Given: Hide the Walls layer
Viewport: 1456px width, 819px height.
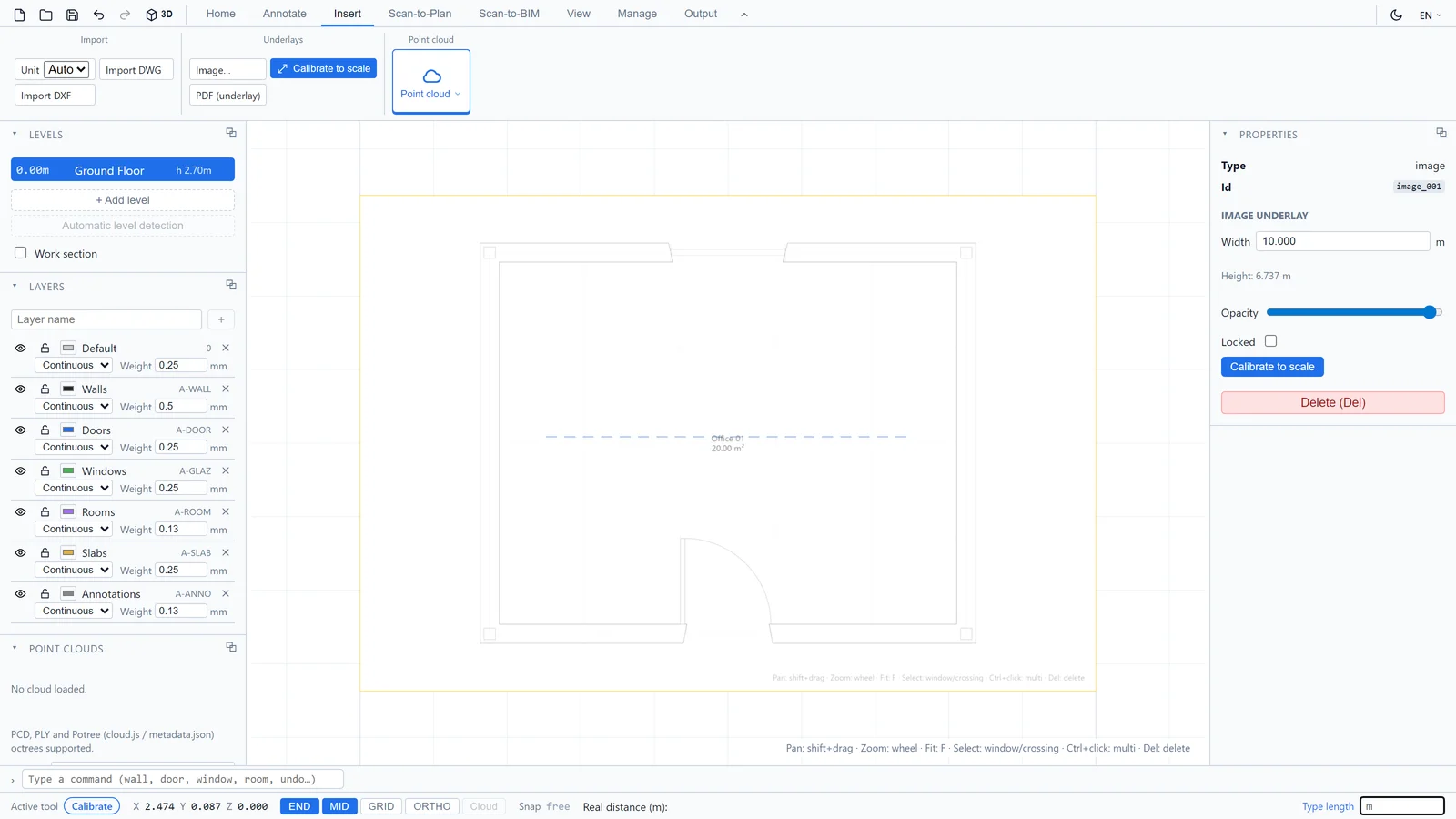Looking at the screenshot, I should click(20, 389).
